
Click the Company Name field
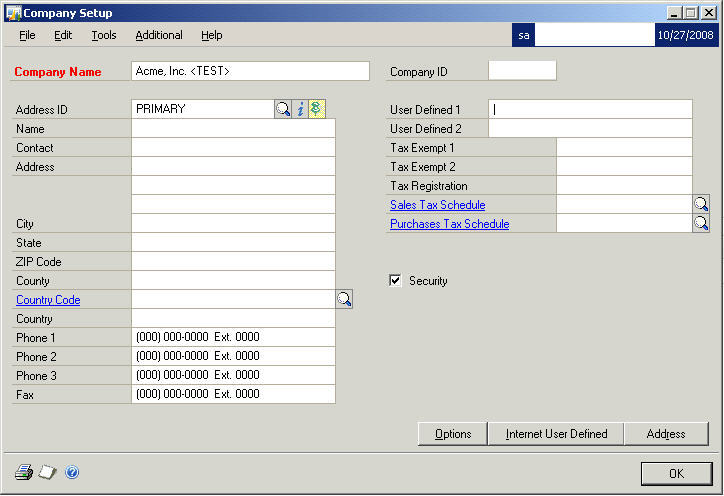point(250,71)
